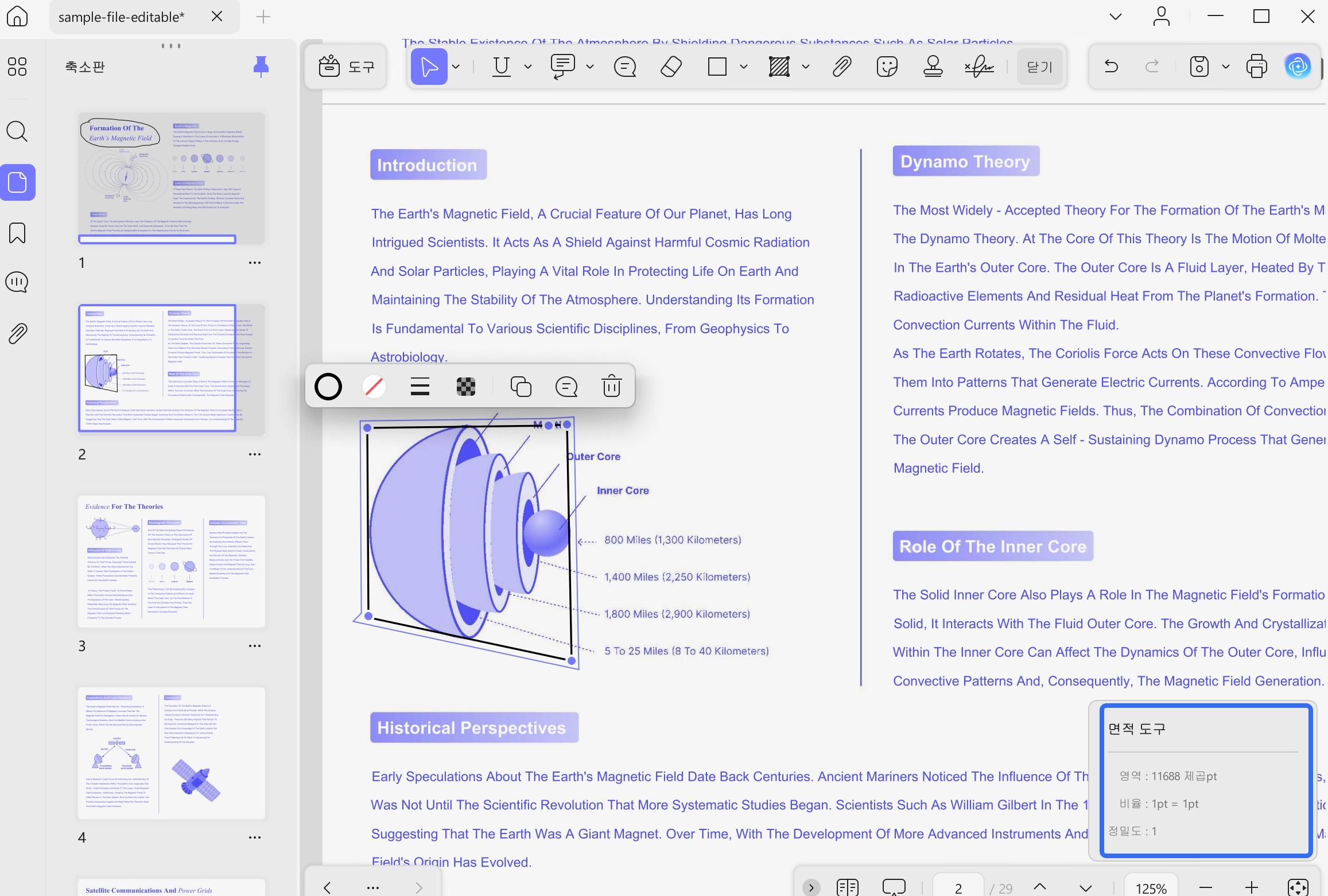The image size is (1328, 896).
Task: Click the 닫기 close button in toolbar
Action: click(1039, 67)
